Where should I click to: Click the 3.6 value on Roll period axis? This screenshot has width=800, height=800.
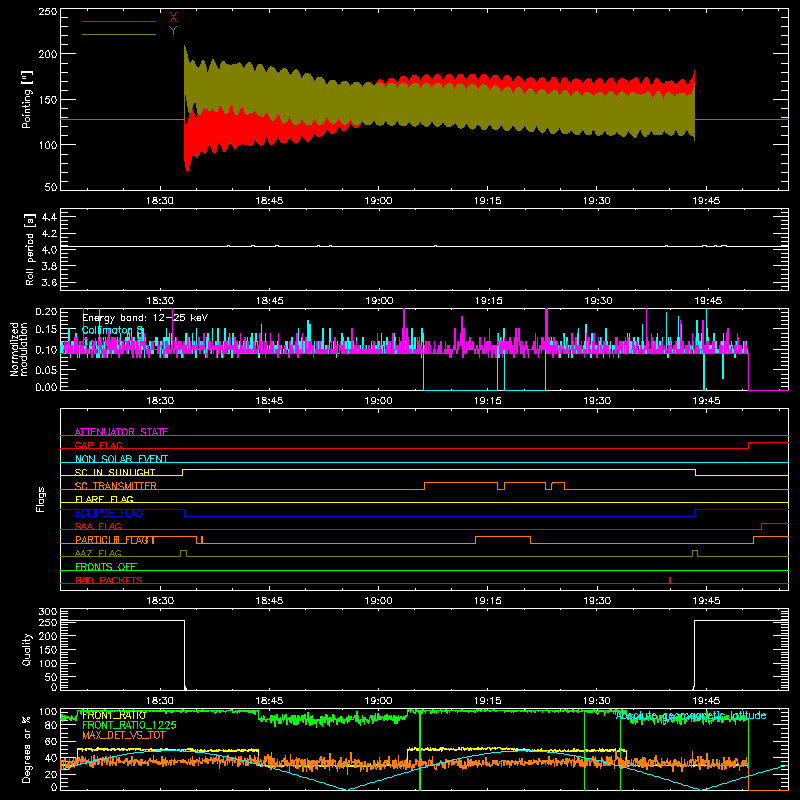[x=49, y=282]
